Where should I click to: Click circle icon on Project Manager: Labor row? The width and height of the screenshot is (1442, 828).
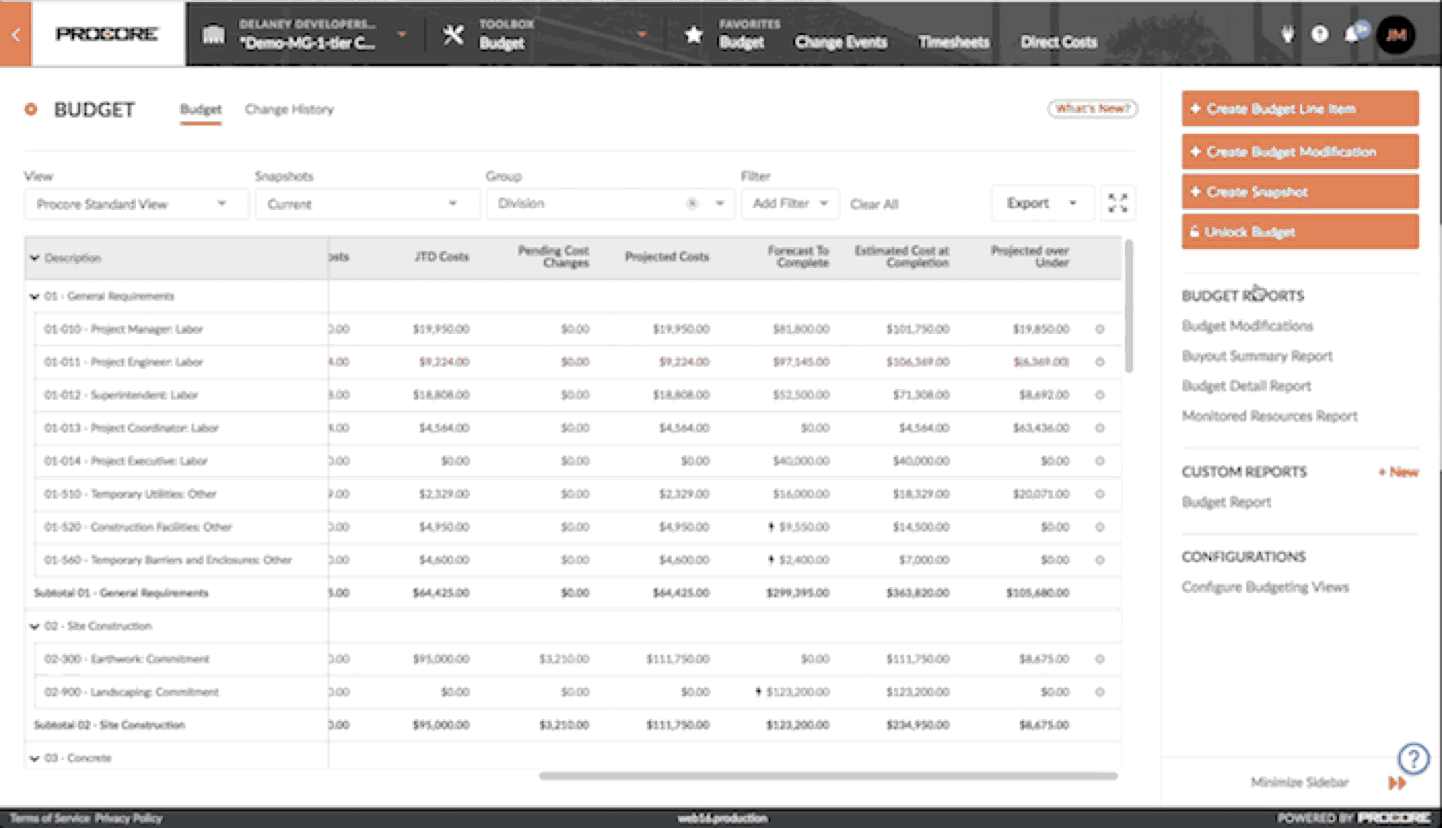click(1100, 329)
